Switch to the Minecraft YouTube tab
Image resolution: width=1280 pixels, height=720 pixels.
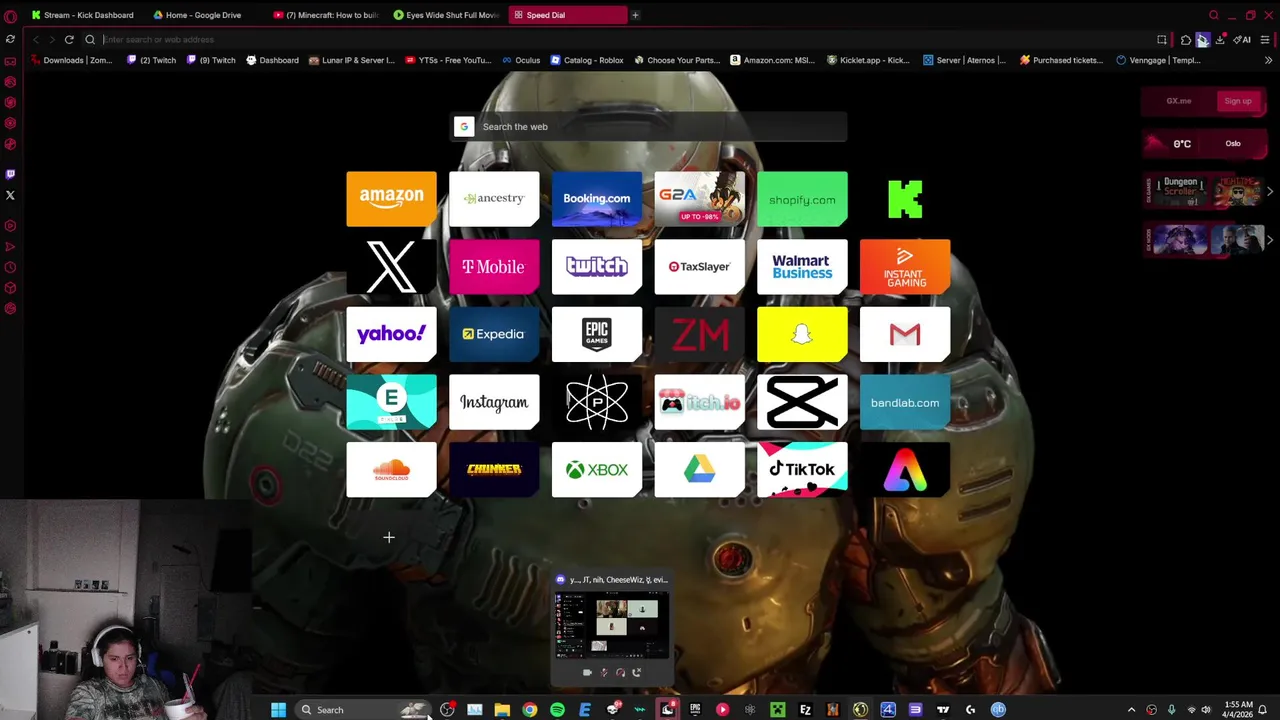tap(326, 15)
